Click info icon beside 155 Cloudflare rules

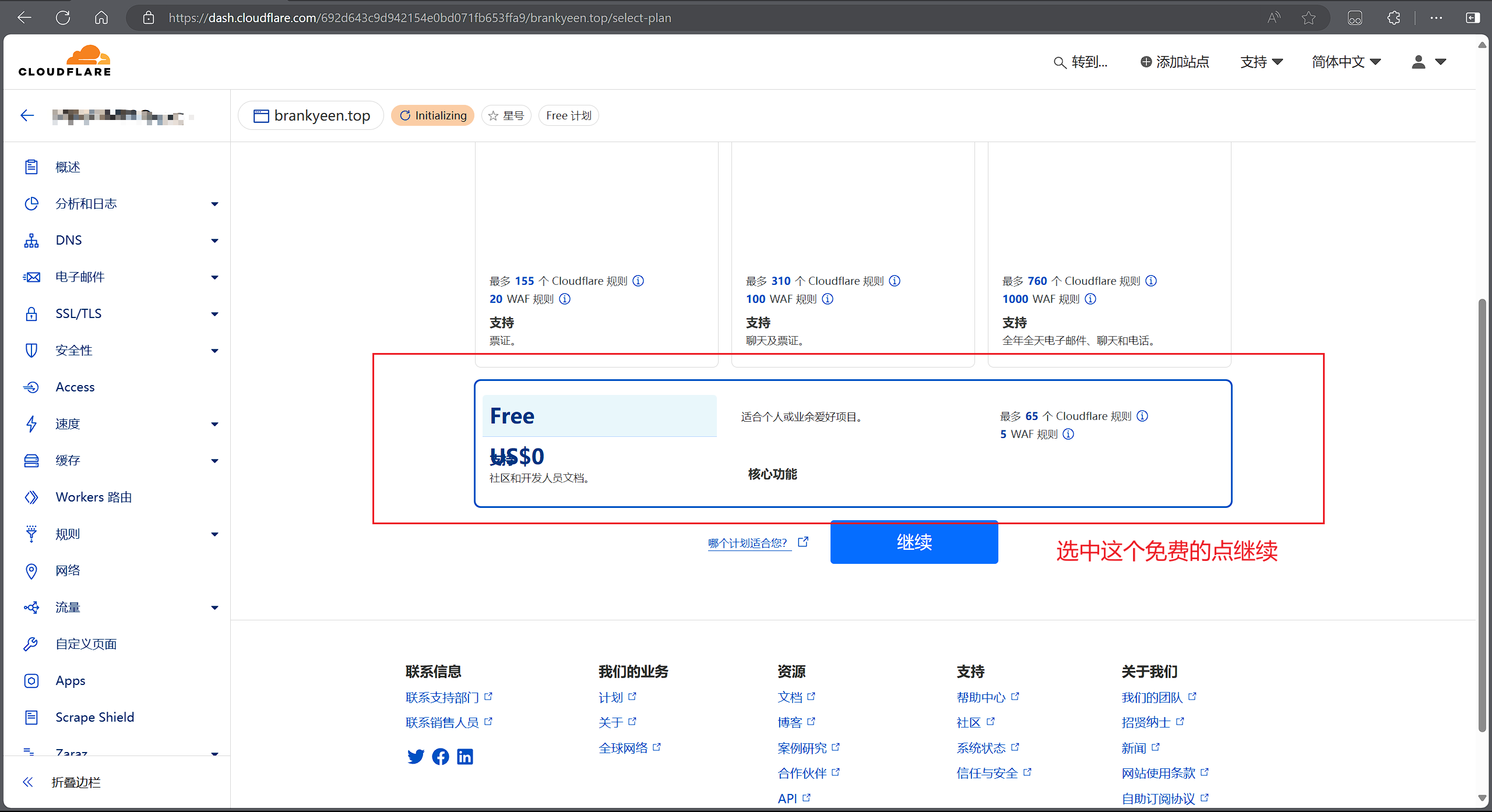638,281
